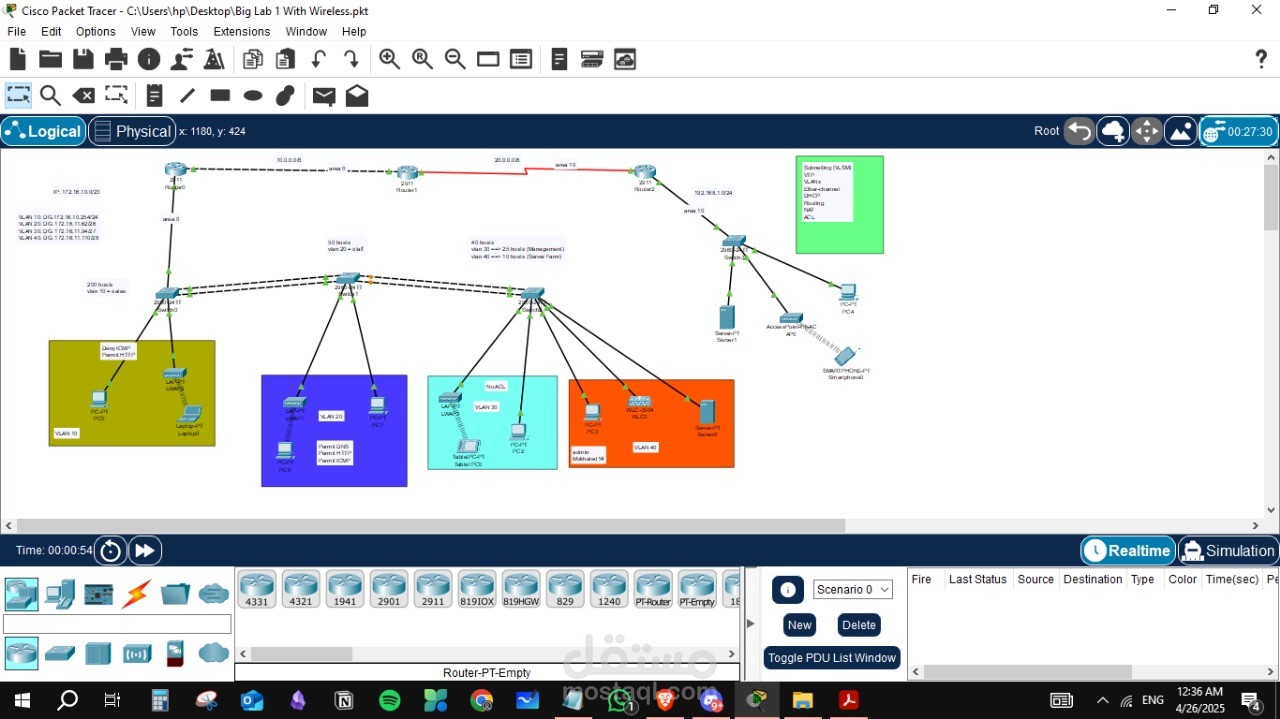
Task: Select the Delete tool
Action: (x=83, y=95)
